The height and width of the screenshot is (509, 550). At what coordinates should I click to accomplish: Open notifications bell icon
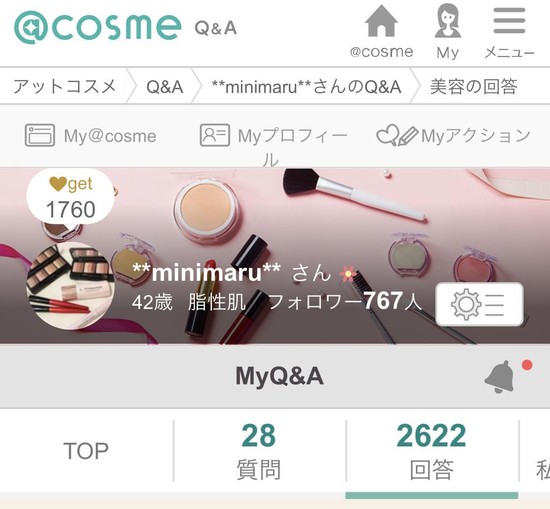click(x=499, y=377)
